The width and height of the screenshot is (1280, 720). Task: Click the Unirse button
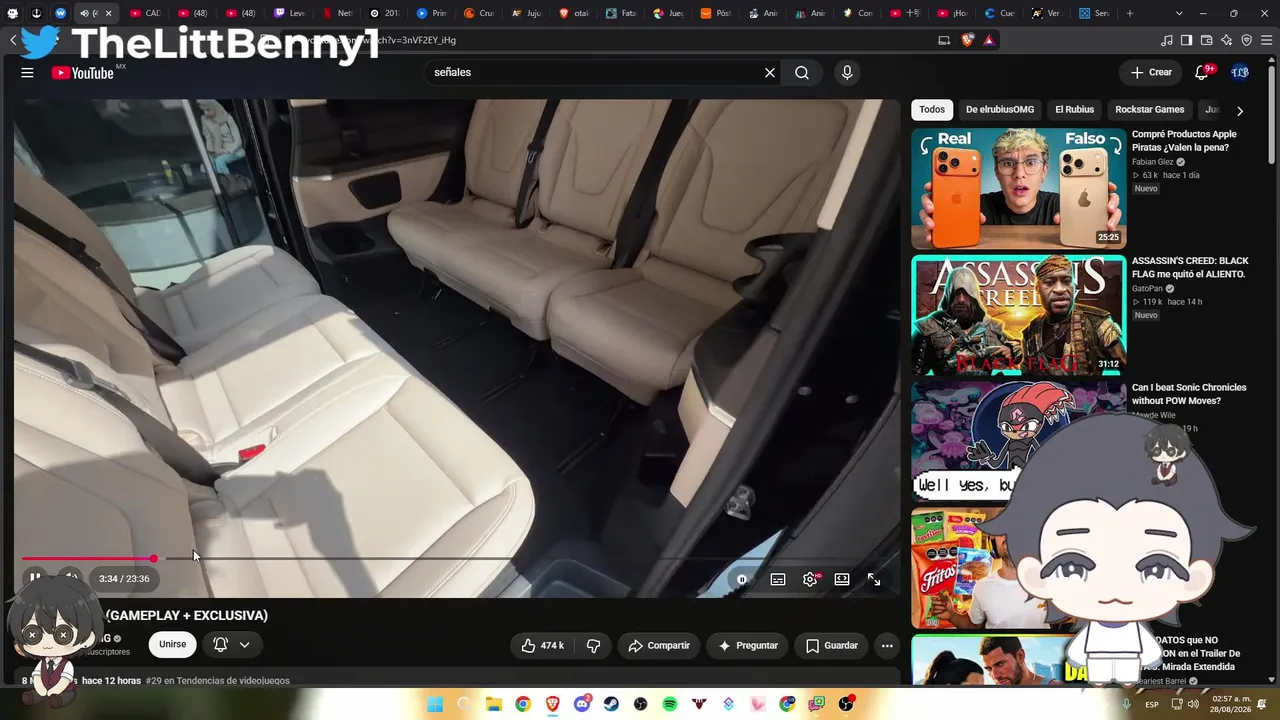(x=173, y=645)
